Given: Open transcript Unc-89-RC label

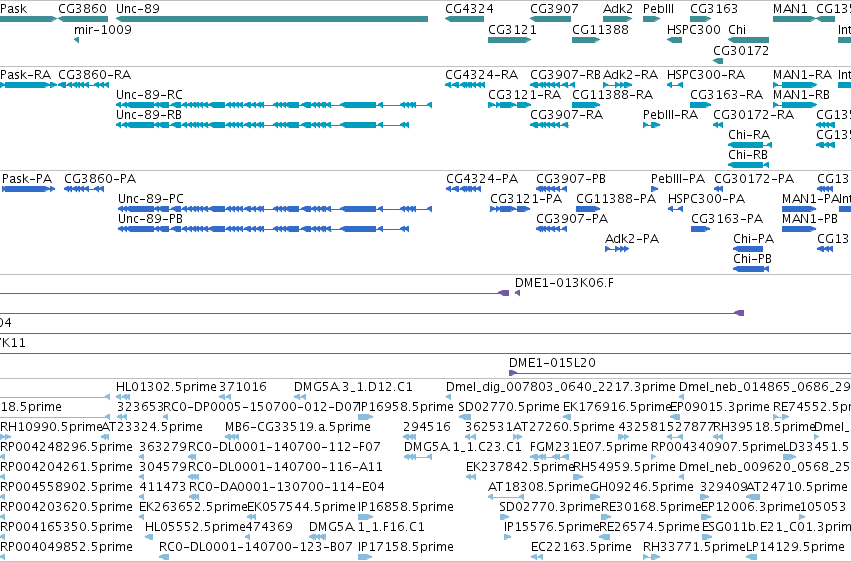Looking at the screenshot, I should click(x=149, y=95).
